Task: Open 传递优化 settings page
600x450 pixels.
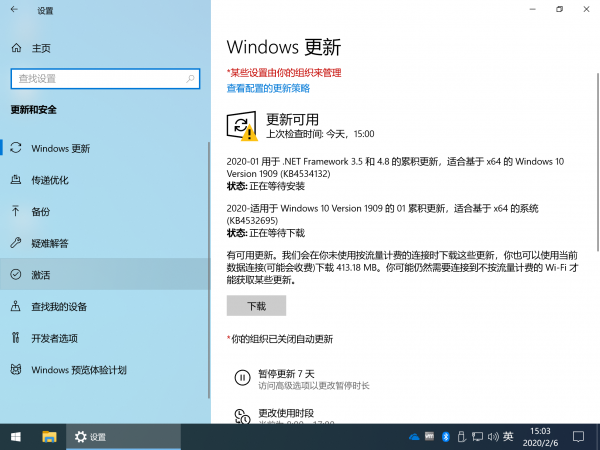Action: [104, 180]
